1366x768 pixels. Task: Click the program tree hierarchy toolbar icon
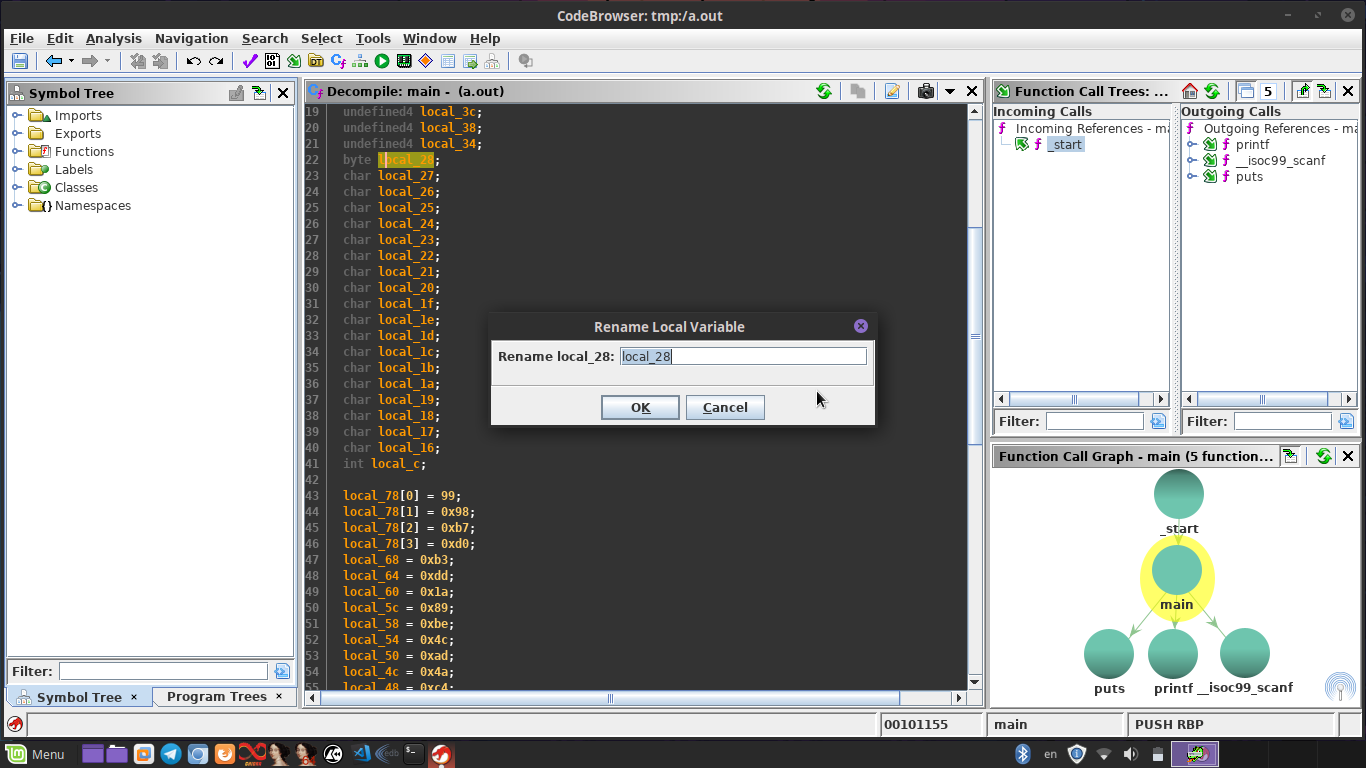(492, 61)
